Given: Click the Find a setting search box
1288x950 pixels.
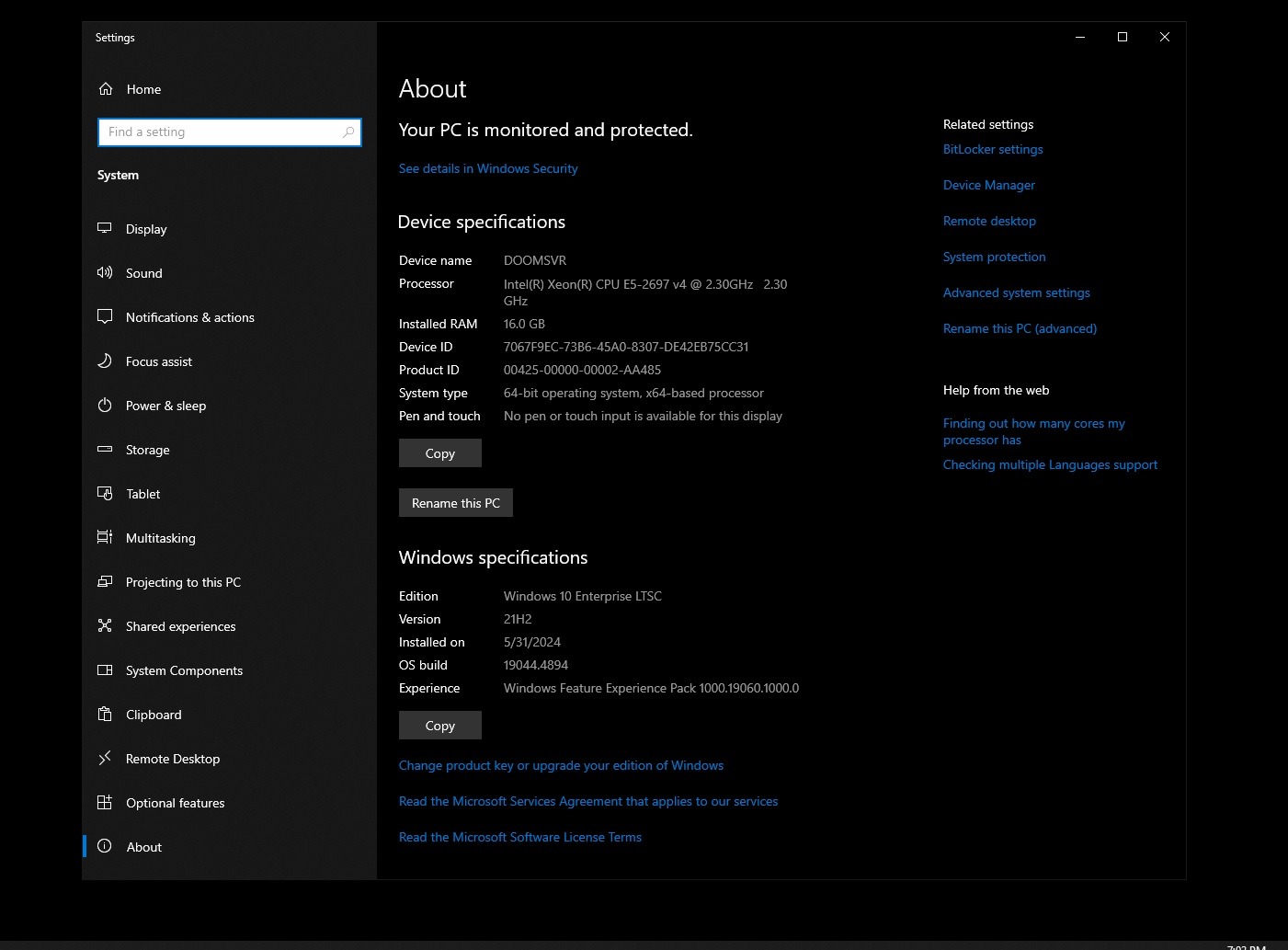Looking at the screenshot, I should click(x=230, y=132).
